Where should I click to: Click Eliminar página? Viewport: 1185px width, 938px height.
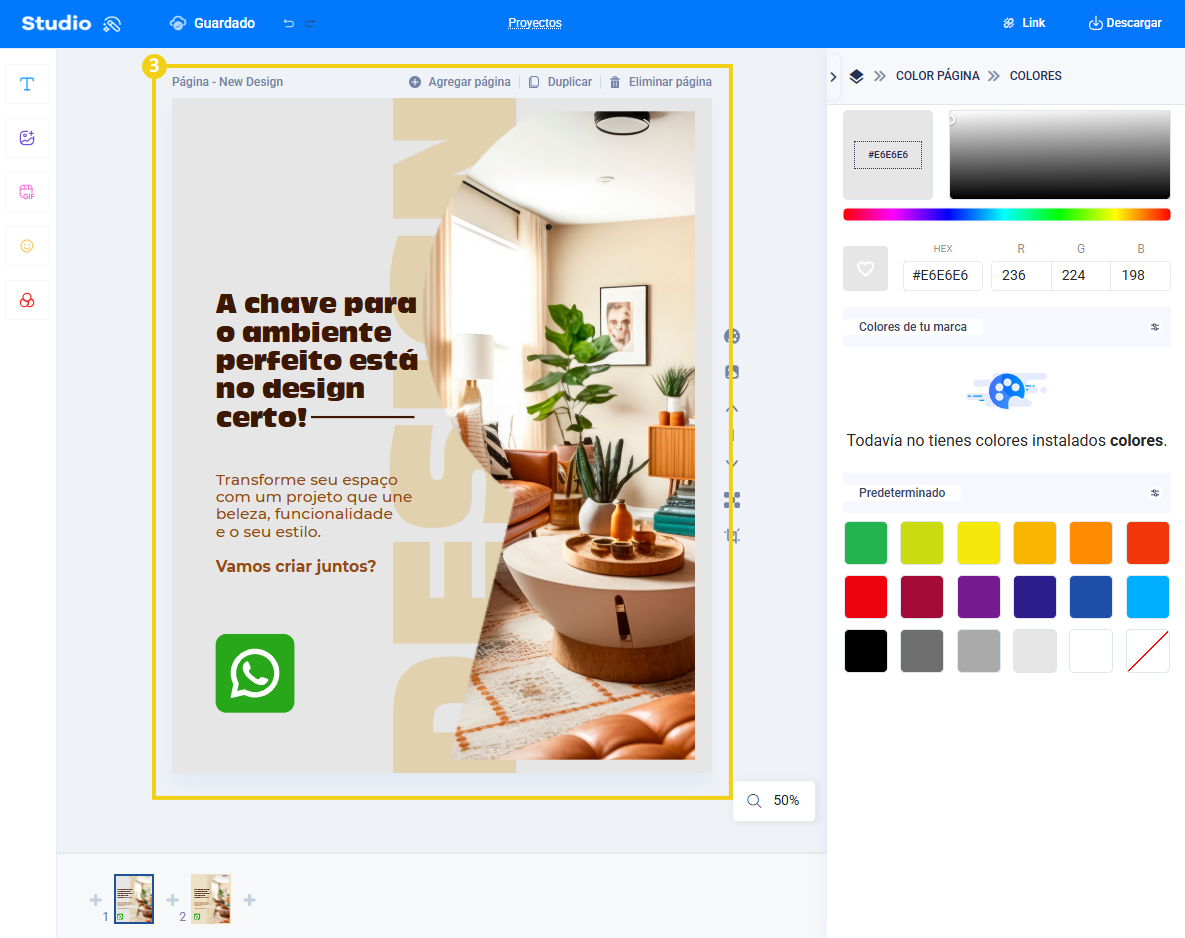(661, 82)
